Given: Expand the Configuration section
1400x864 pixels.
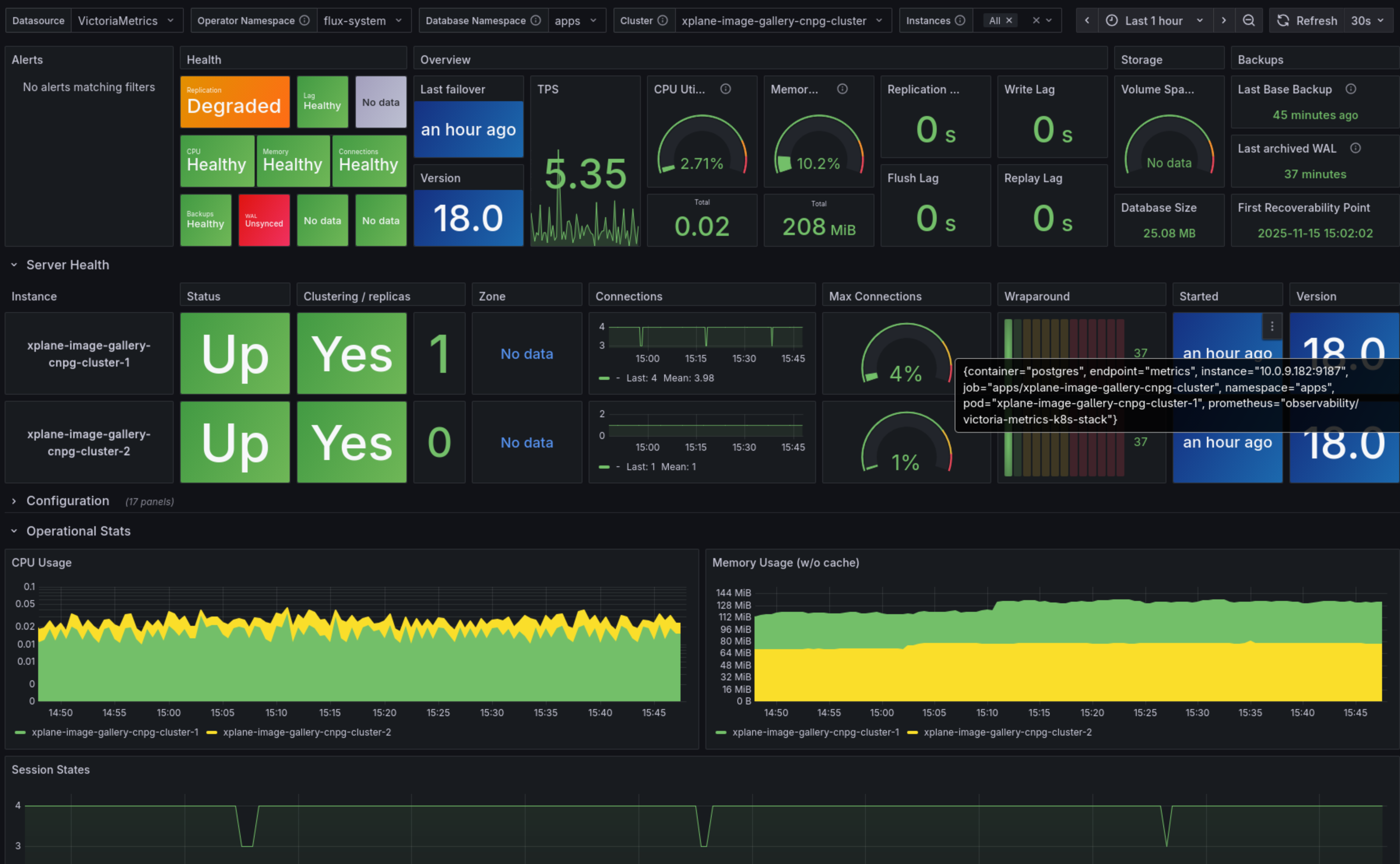Looking at the screenshot, I should coord(68,500).
